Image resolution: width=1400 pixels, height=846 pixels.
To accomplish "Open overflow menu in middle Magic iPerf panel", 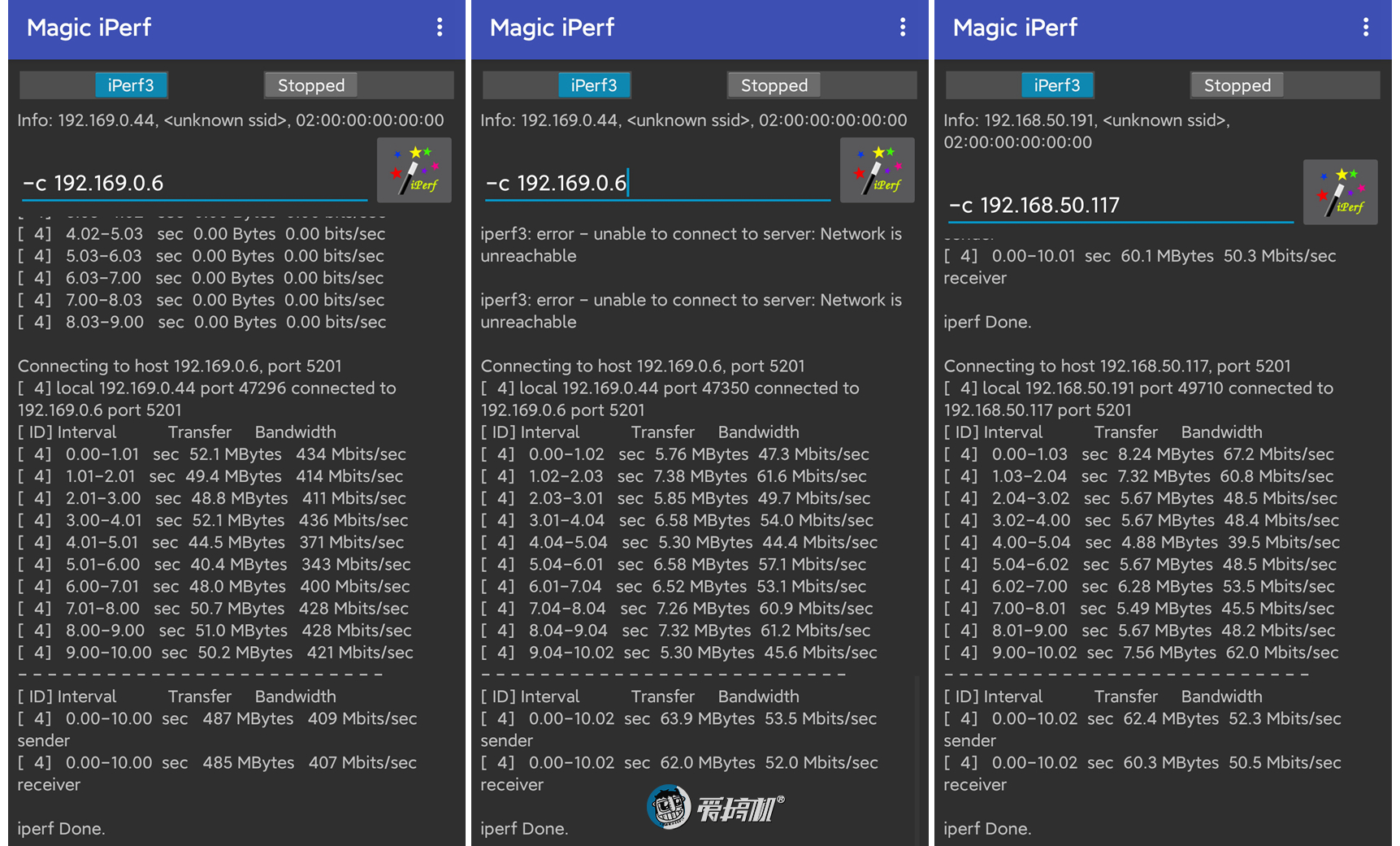I will [903, 28].
